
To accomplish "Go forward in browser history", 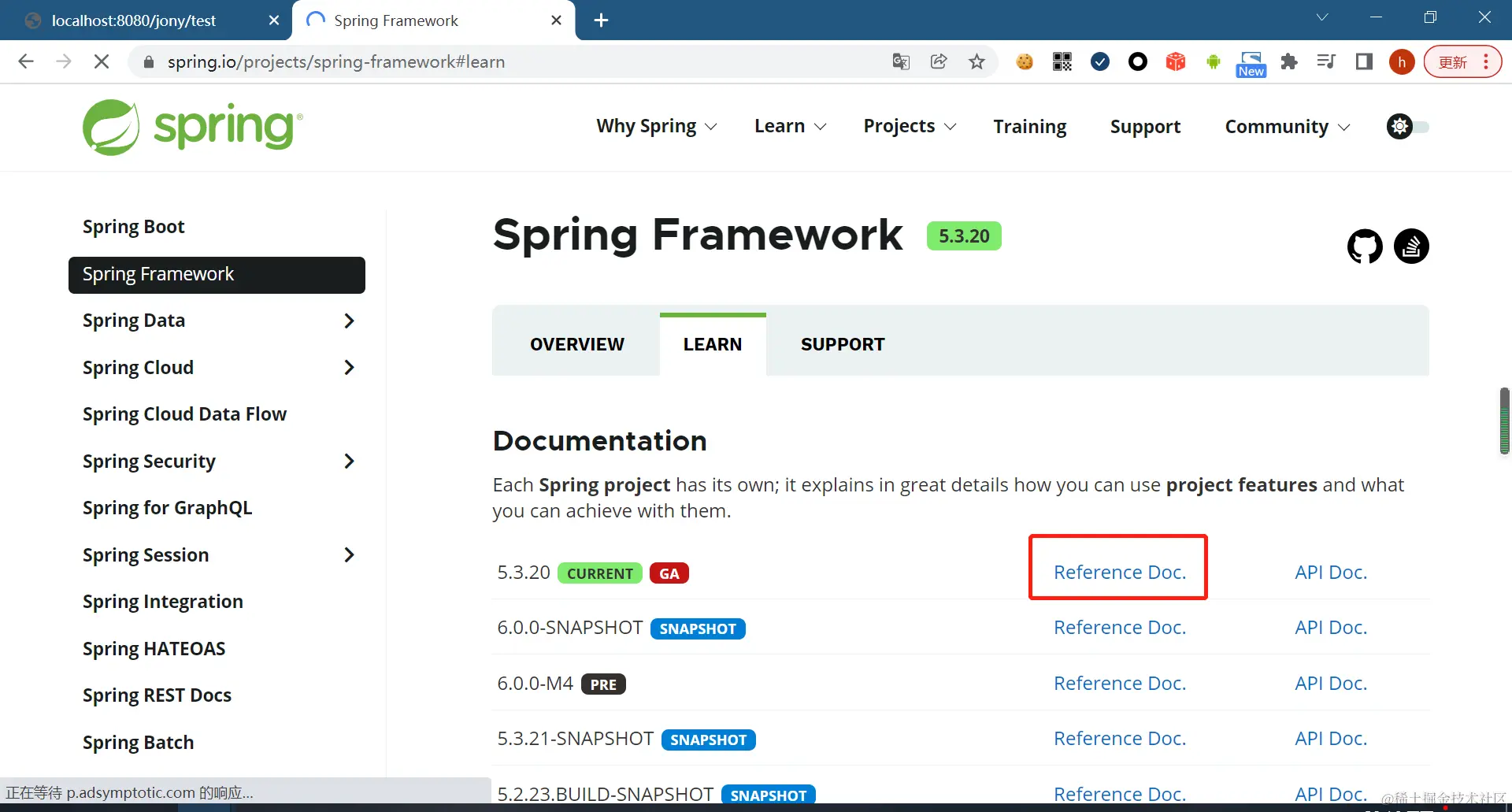I will point(64,61).
